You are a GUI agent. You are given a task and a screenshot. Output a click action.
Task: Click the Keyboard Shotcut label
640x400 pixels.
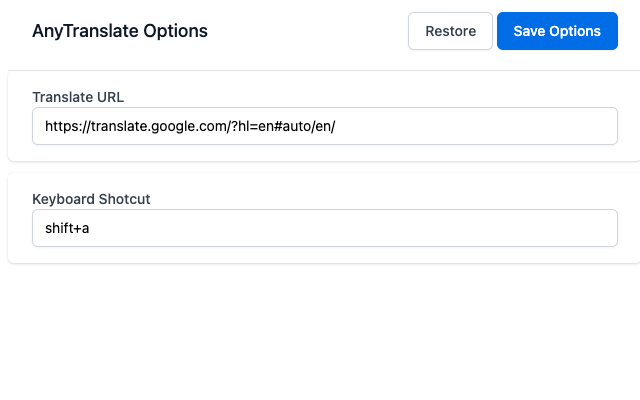[x=91, y=199]
